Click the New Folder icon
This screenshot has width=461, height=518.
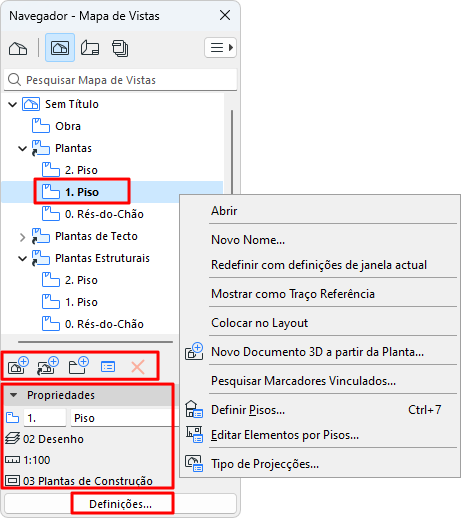tap(79, 366)
